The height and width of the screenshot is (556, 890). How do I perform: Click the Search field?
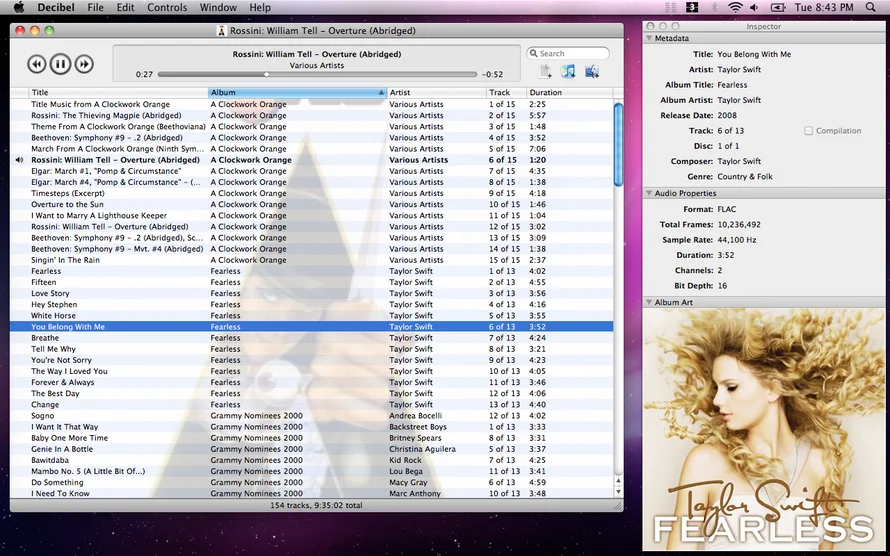(x=570, y=53)
